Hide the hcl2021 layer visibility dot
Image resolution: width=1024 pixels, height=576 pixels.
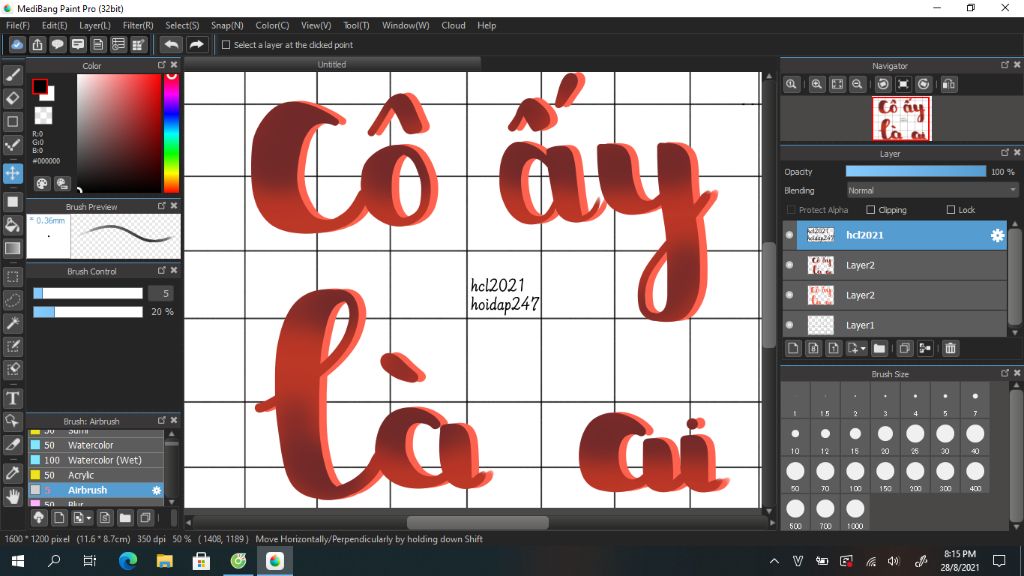click(790, 235)
